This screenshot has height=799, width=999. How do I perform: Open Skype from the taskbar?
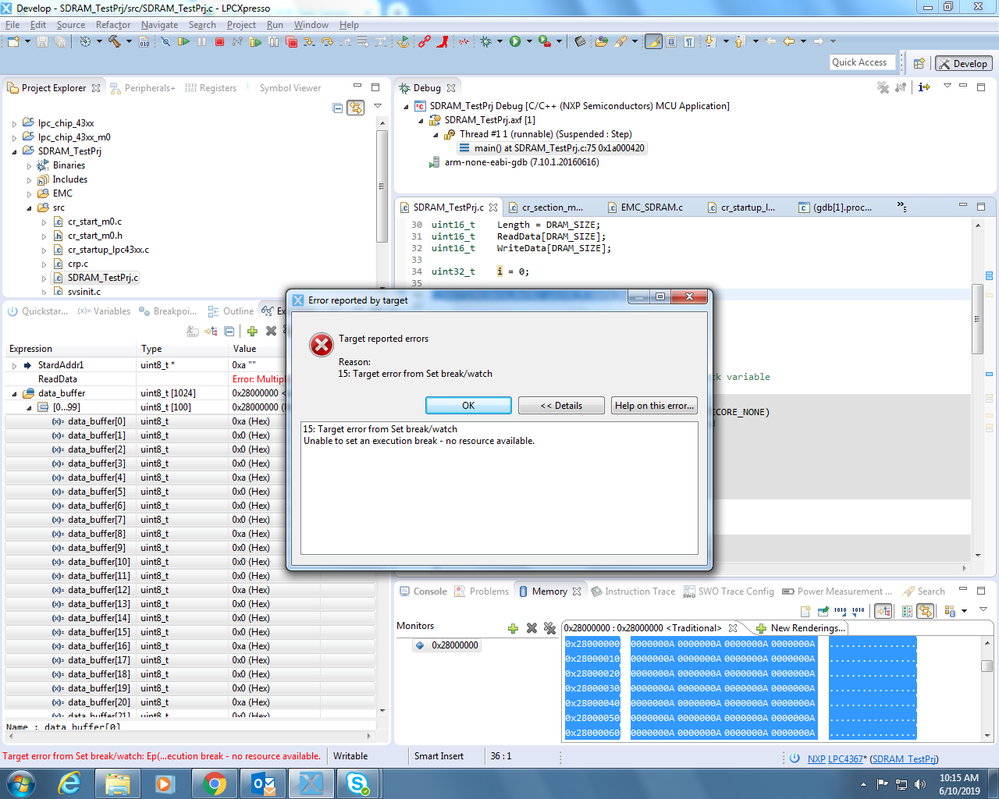pyautogui.click(x=357, y=783)
